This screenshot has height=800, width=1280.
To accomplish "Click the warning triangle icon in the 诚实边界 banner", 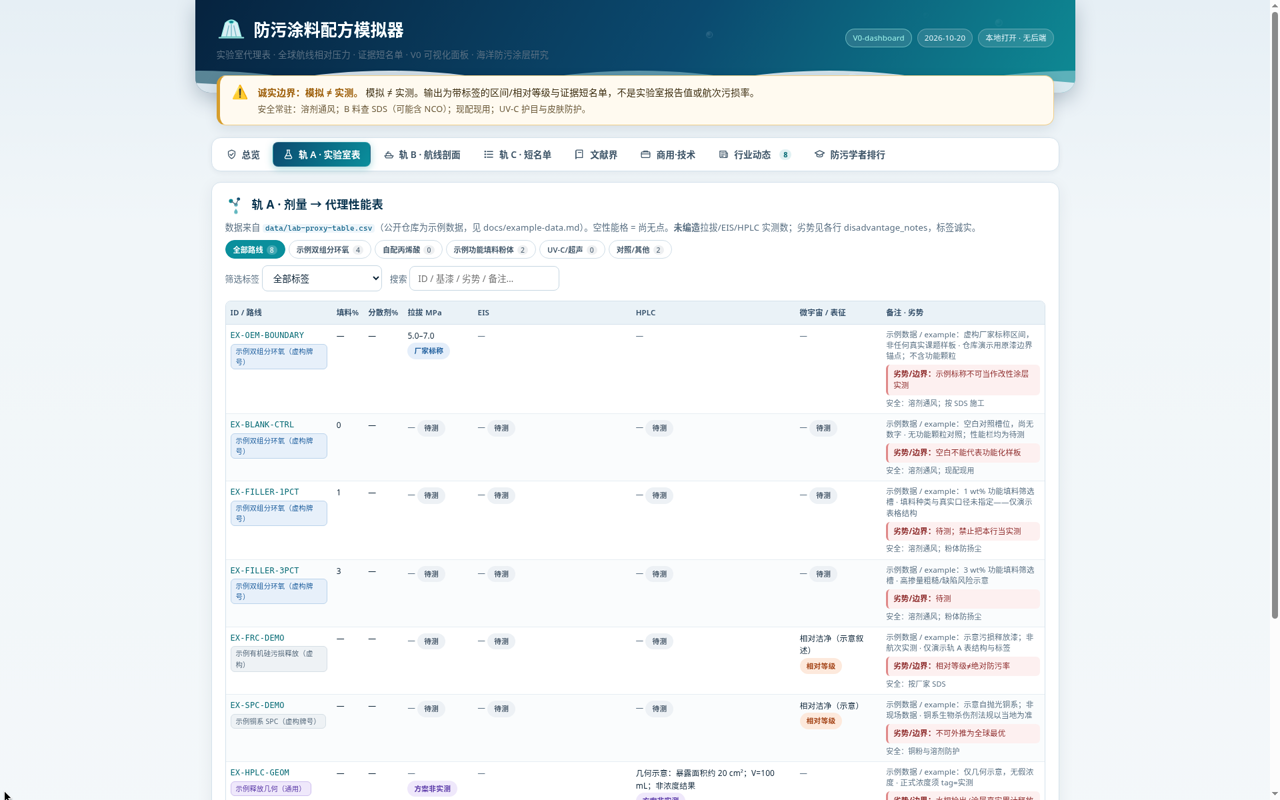I will pyautogui.click(x=240, y=93).
